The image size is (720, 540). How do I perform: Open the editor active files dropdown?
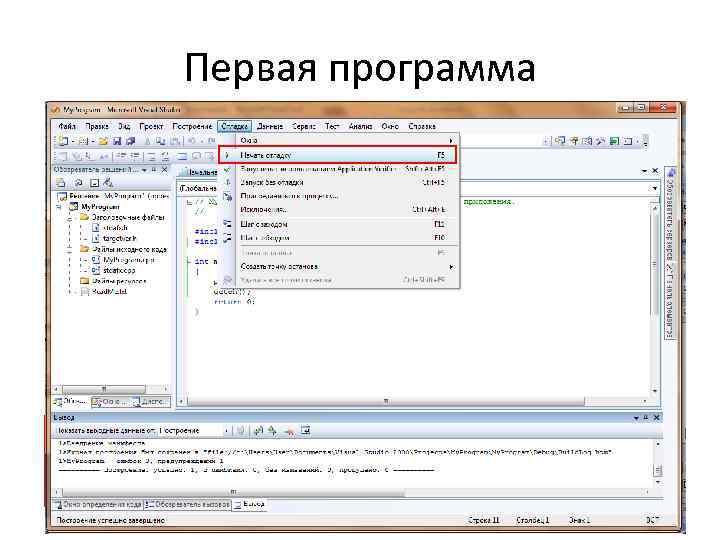click(x=644, y=171)
